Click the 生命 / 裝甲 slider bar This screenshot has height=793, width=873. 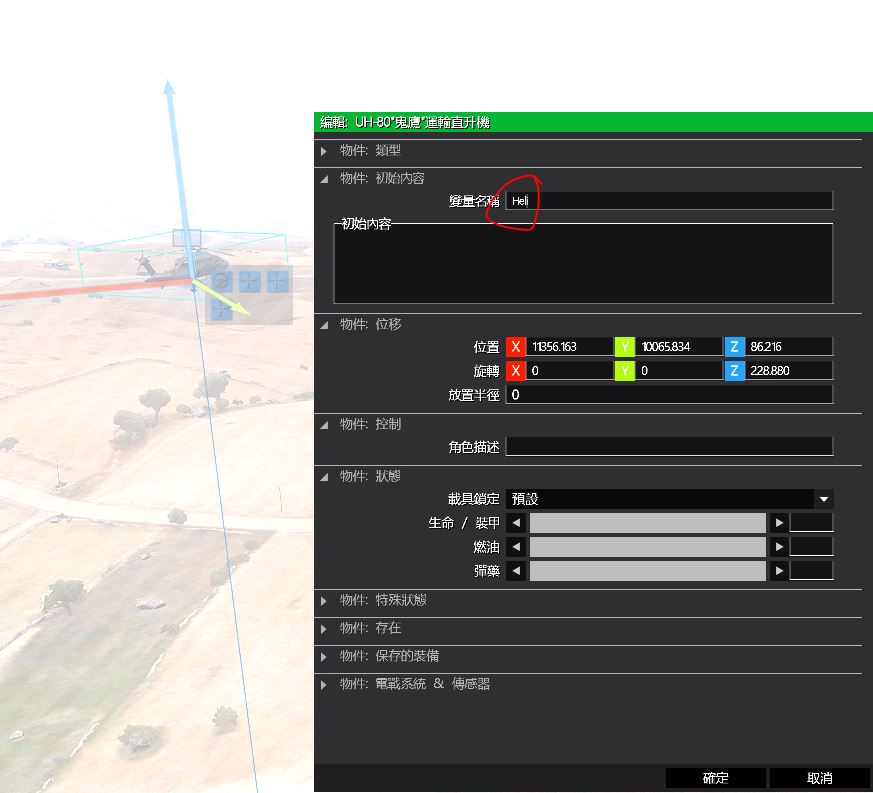[x=648, y=523]
